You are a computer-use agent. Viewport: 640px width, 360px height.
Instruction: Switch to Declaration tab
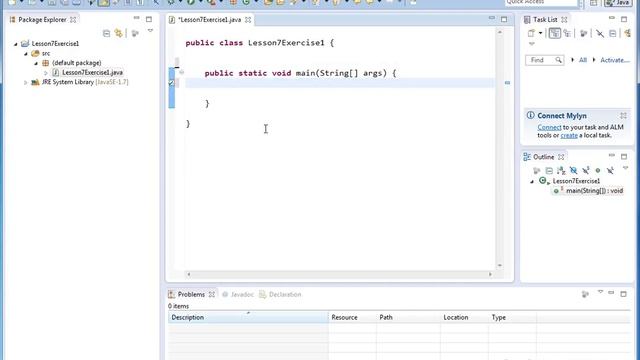coord(285,294)
